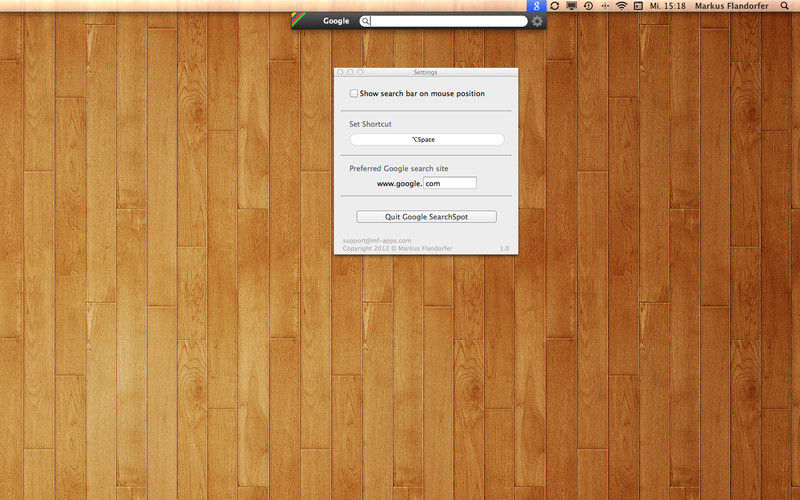Click the colored stripe logo in search bar
The height and width of the screenshot is (500, 800).
(x=298, y=20)
